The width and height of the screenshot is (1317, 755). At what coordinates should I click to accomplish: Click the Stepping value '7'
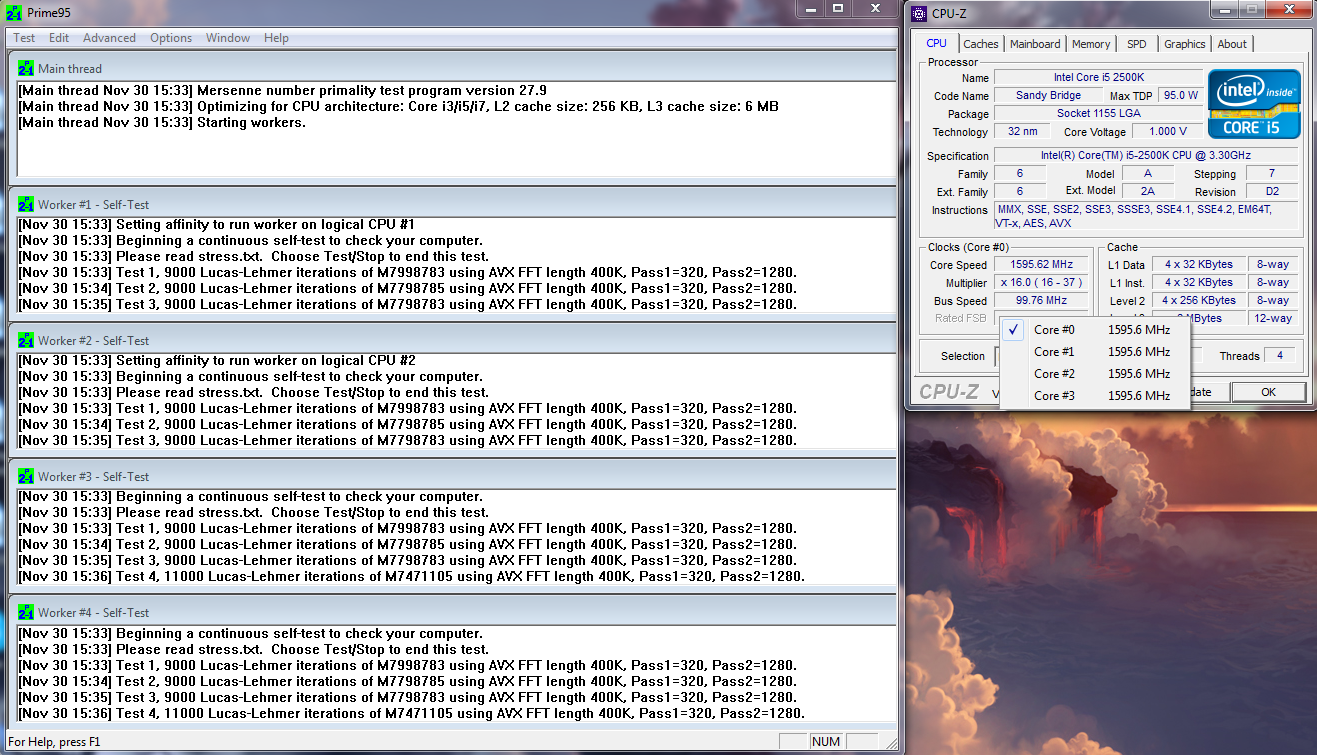tap(1271, 174)
